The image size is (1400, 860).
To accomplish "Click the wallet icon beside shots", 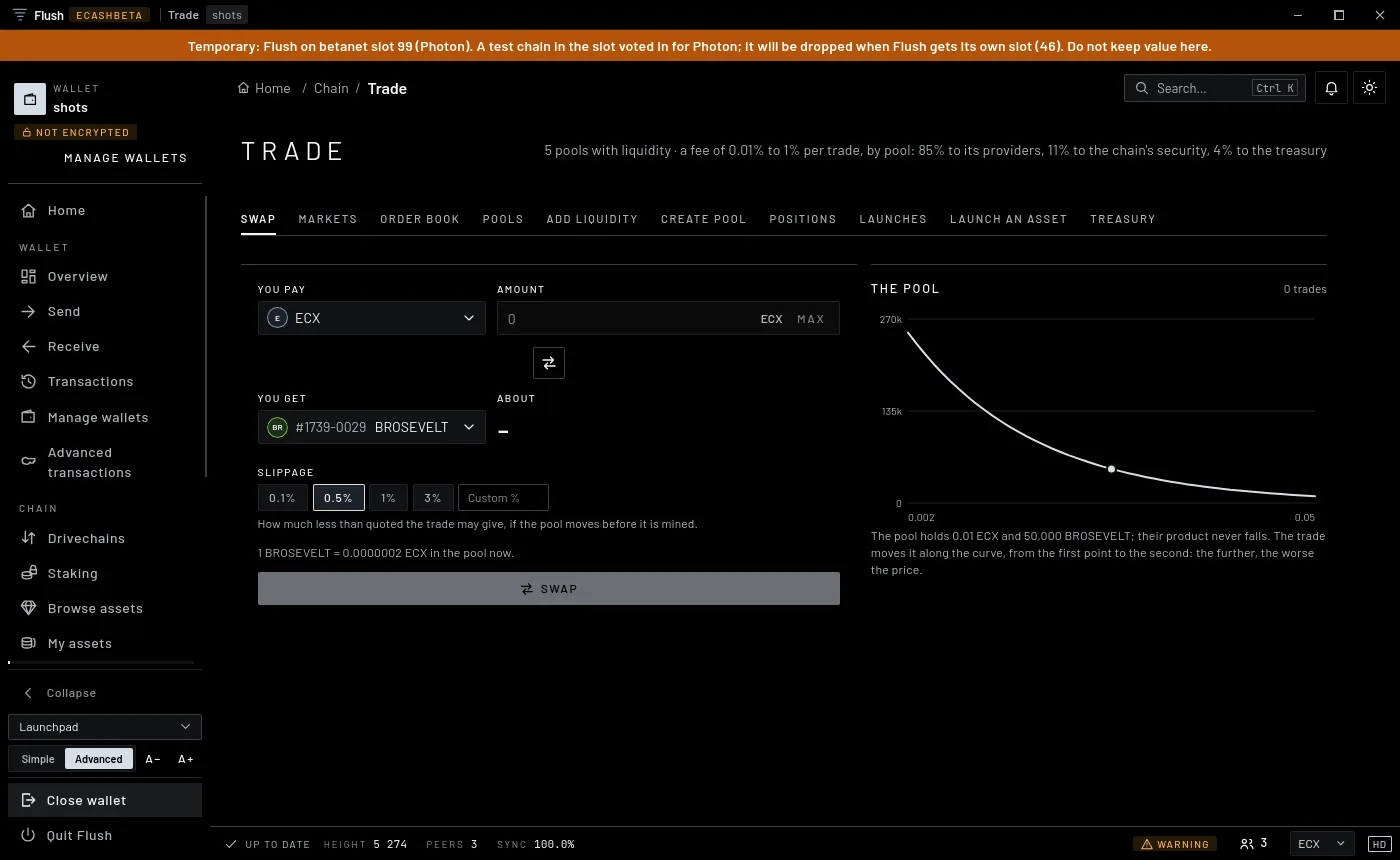I will tap(30, 99).
